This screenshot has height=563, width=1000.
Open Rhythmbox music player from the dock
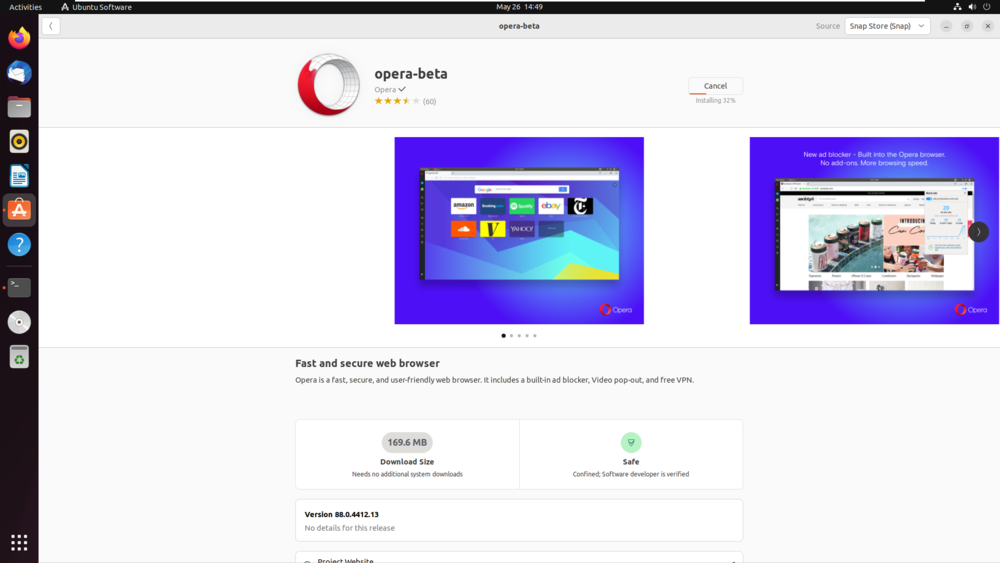pyautogui.click(x=19, y=142)
